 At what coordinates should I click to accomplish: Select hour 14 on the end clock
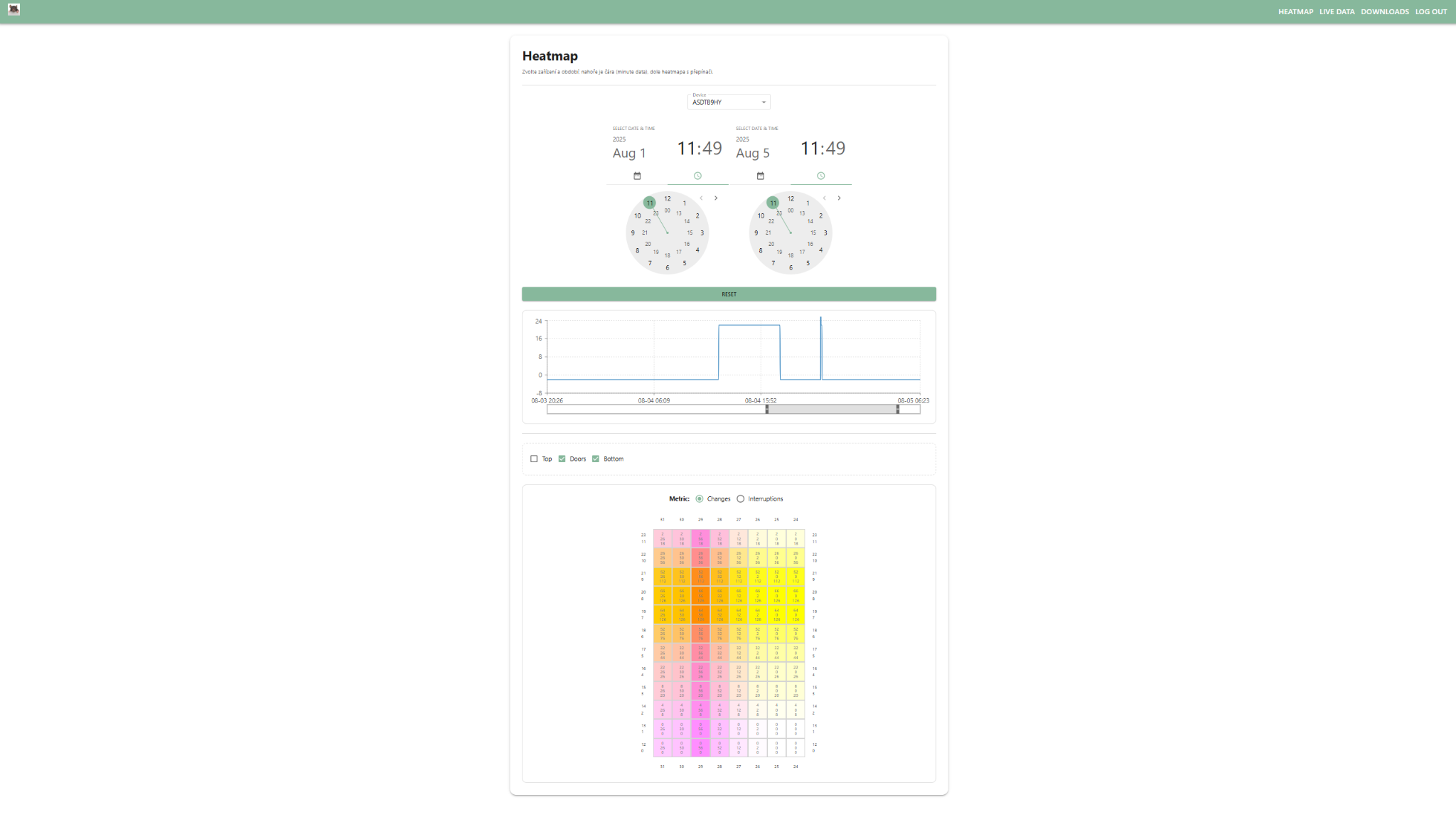(810, 222)
